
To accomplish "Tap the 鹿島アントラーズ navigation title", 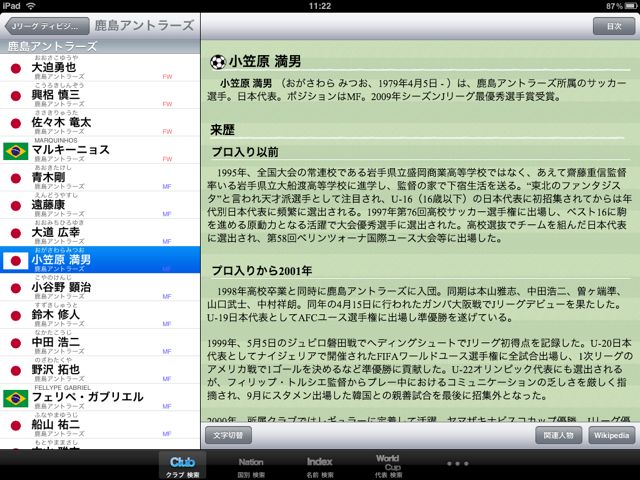I will tap(144, 26).
